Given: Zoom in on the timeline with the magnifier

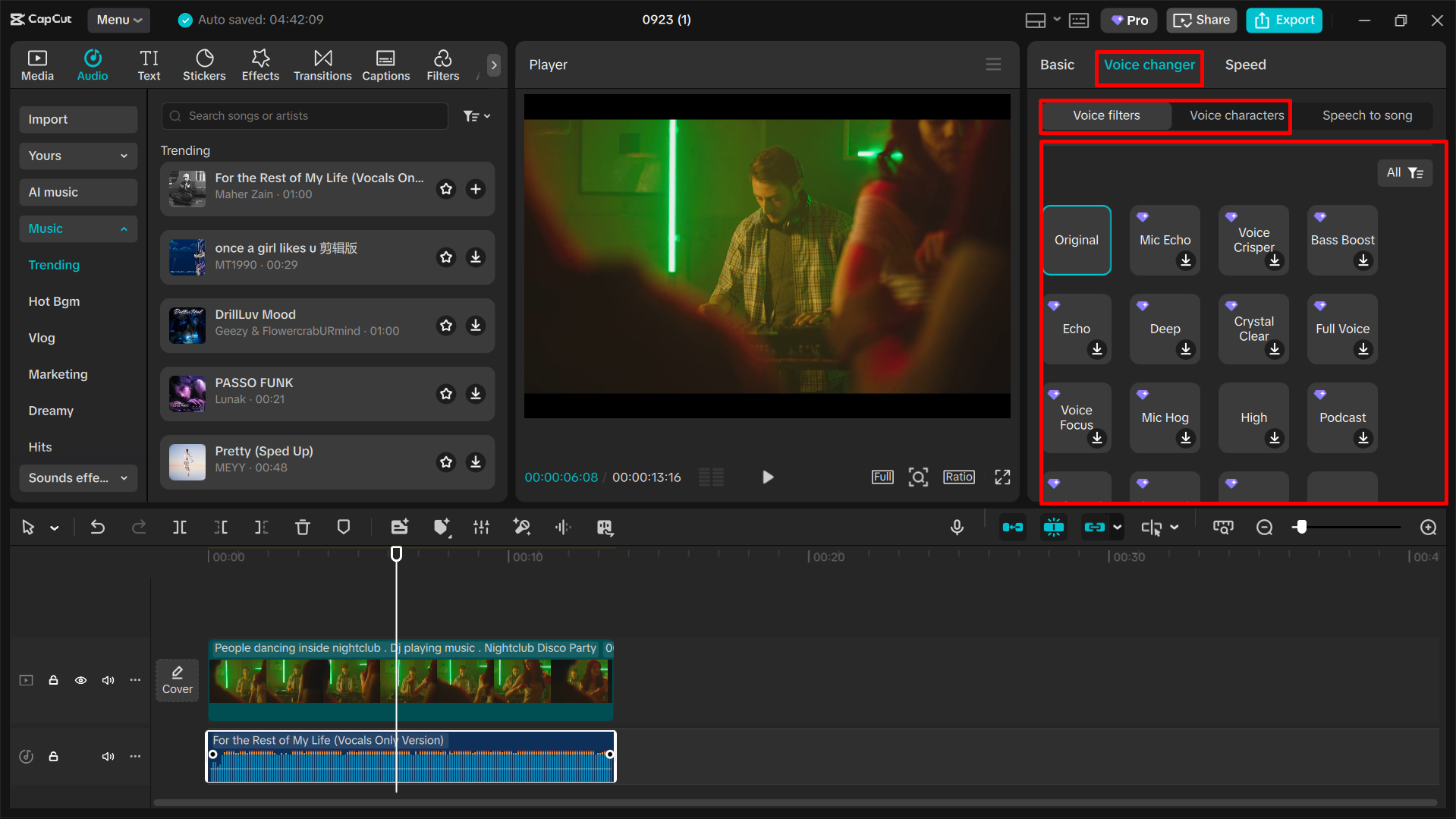Looking at the screenshot, I should point(1429,527).
